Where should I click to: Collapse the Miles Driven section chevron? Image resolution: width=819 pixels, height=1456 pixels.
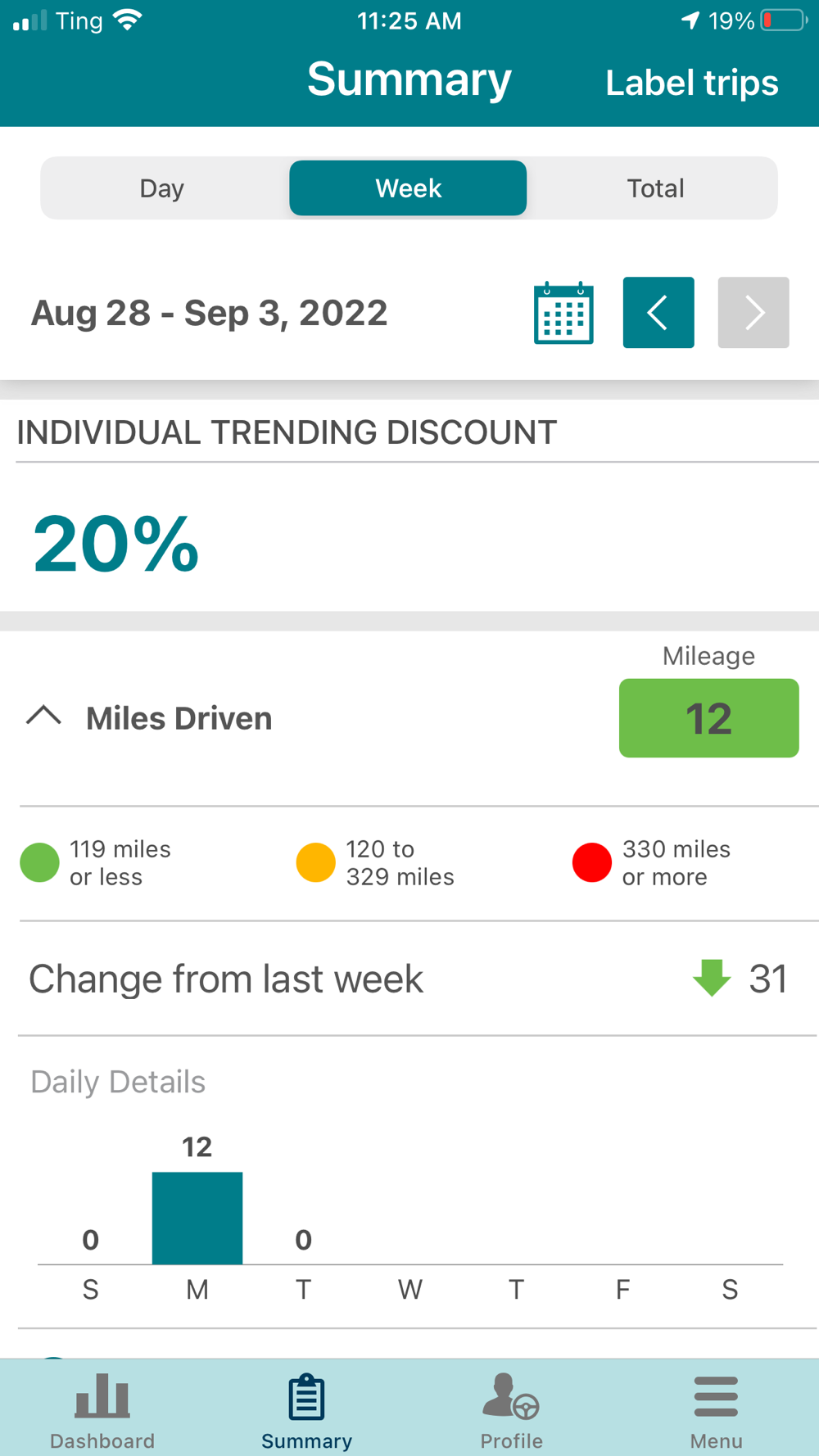(44, 716)
